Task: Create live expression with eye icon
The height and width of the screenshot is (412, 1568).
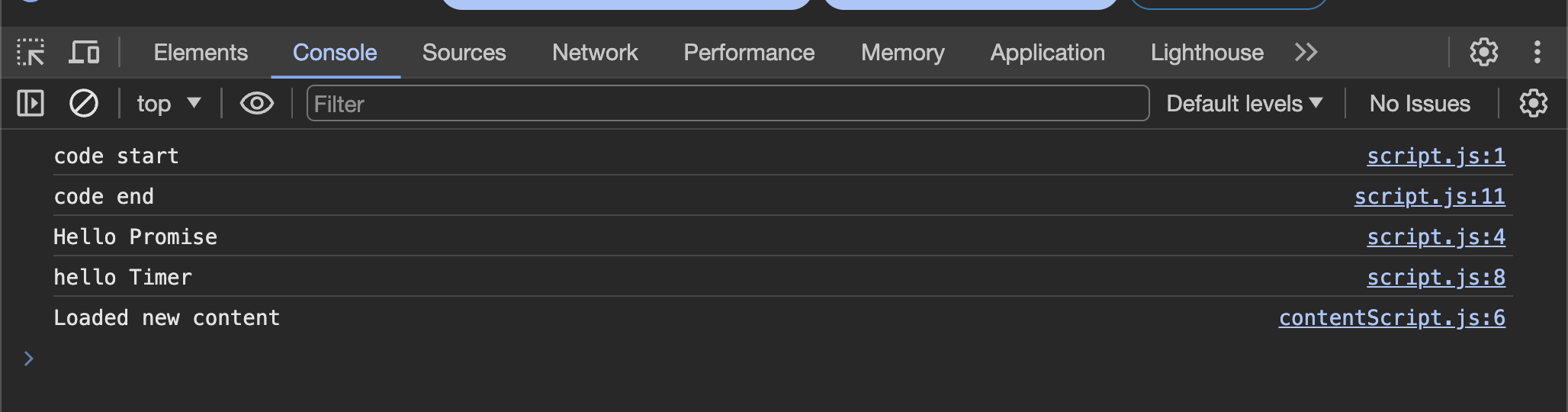Action: click(x=257, y=103)
